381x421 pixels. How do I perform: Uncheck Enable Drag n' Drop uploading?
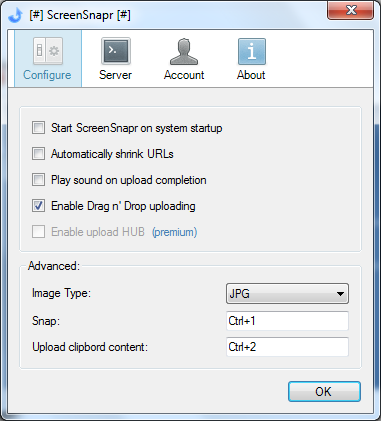(x=38, y=206)
